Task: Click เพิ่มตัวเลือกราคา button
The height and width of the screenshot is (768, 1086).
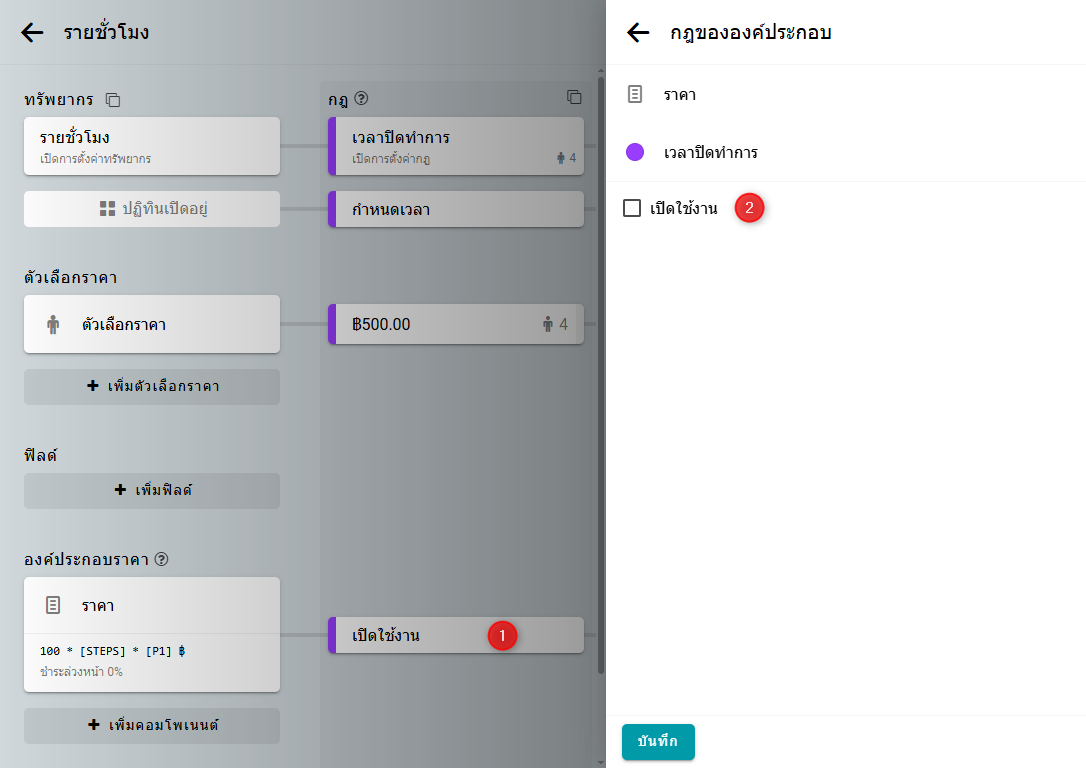Action: coord(152,387)
